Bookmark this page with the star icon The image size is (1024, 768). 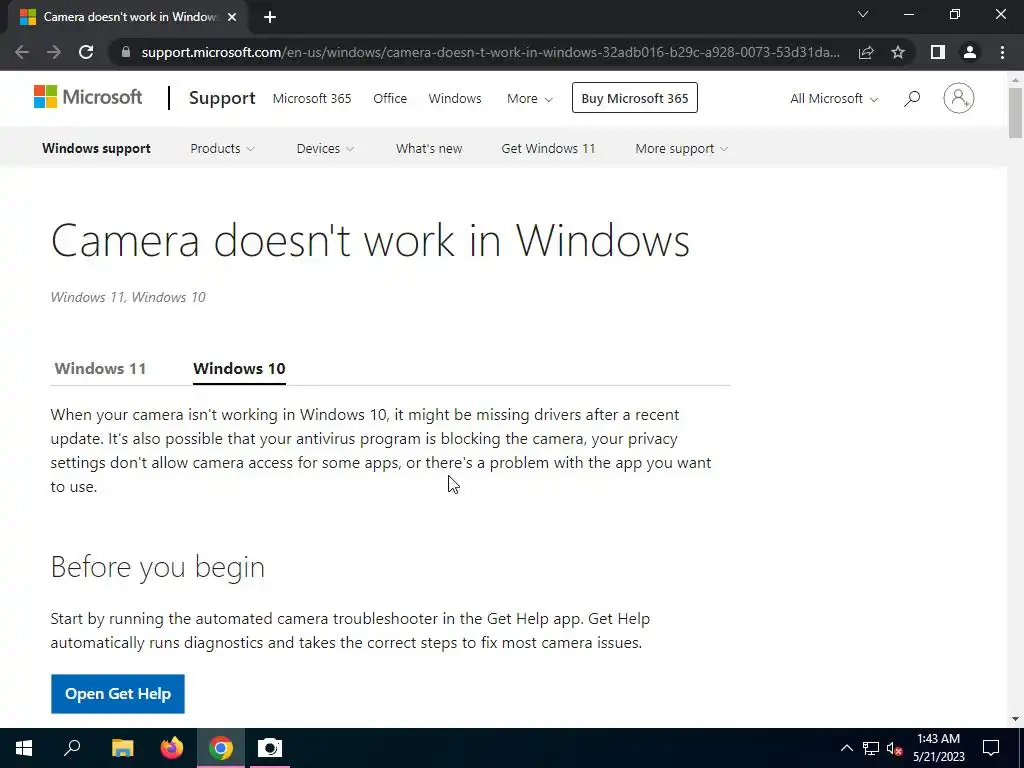click(x=898, y=52)
